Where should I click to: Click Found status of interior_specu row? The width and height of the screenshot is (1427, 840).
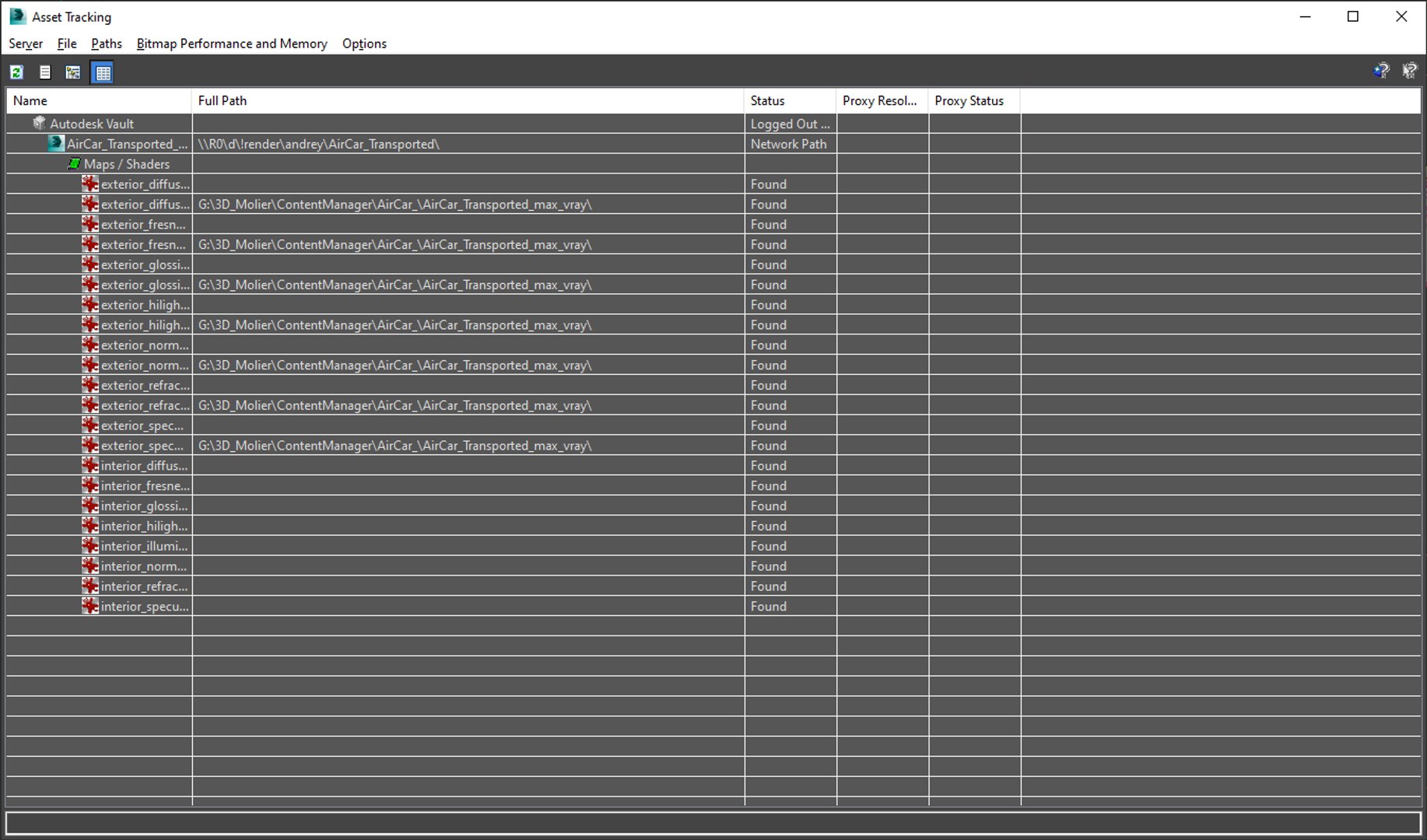(x=769, y=607)
